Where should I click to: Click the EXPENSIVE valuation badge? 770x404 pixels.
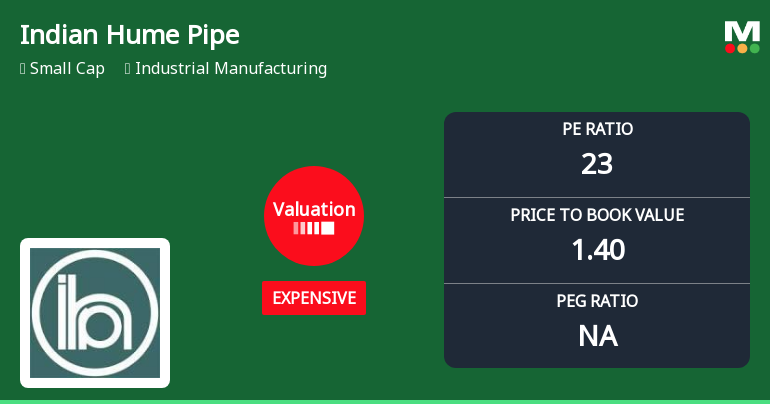[314, 298]
